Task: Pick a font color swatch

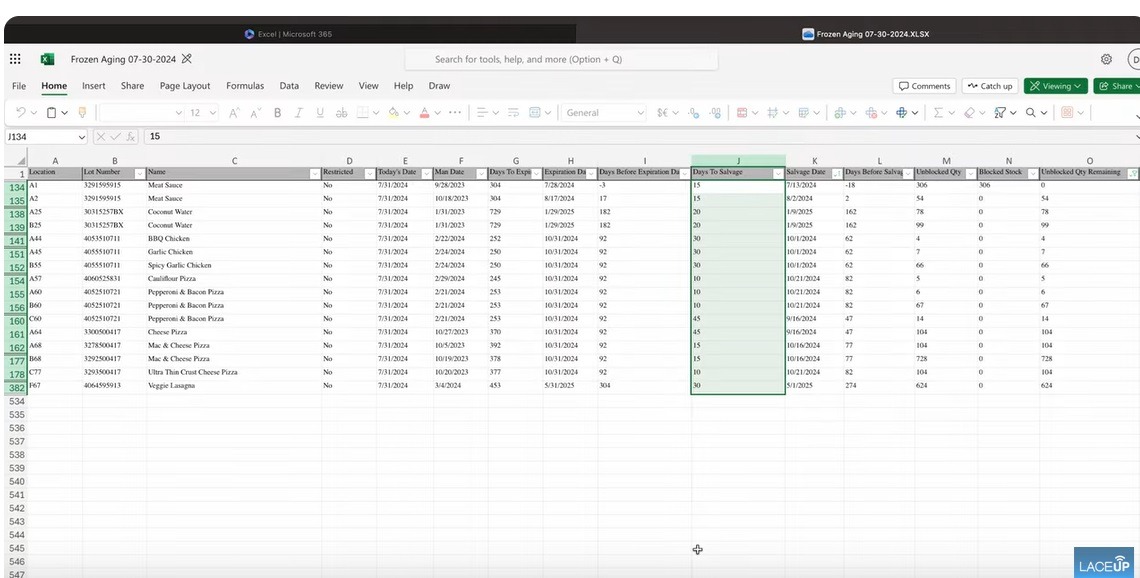Action: [425, 112]
